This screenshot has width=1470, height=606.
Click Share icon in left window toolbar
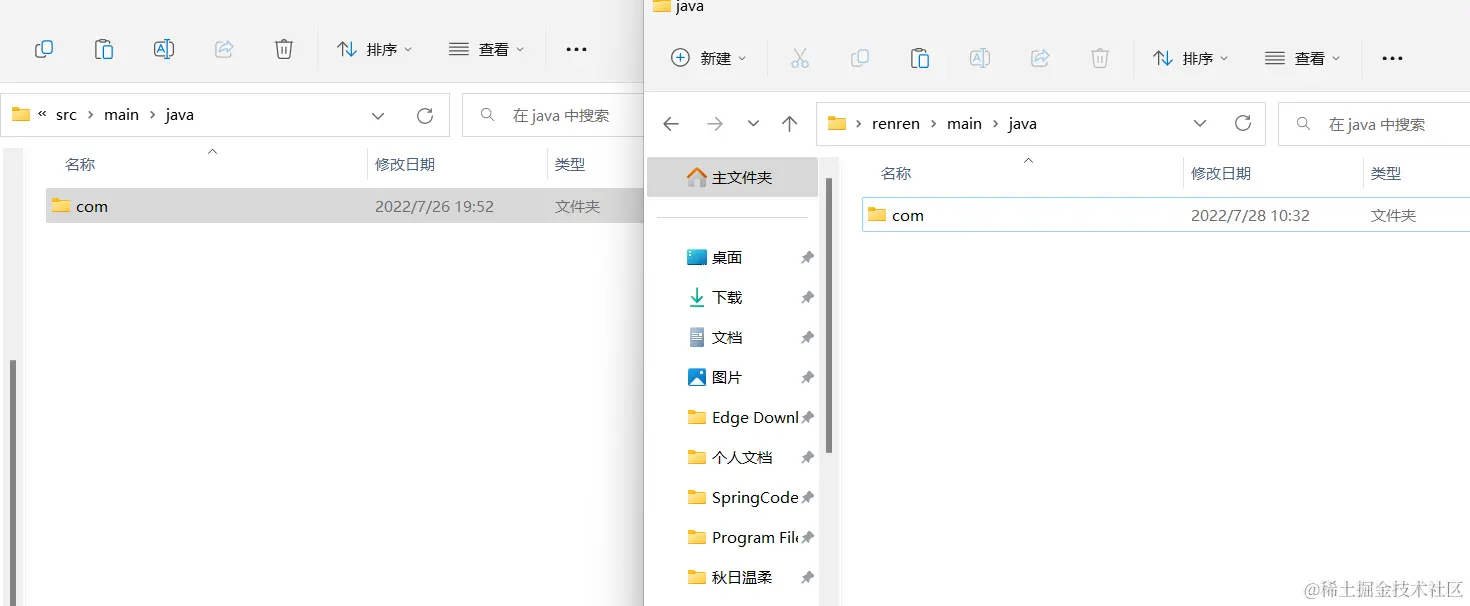click(x=224, y=49)
